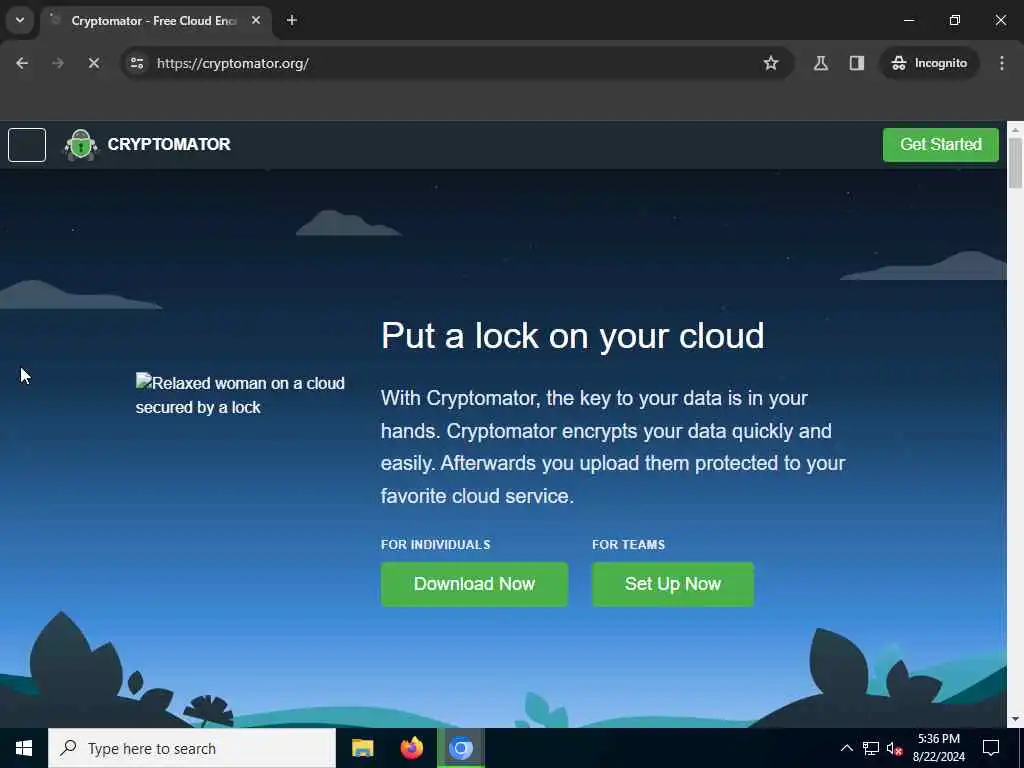Click the green Get Started button
Screen dimensions: 1024x768
pyautogui.click(x=940, y=144)
